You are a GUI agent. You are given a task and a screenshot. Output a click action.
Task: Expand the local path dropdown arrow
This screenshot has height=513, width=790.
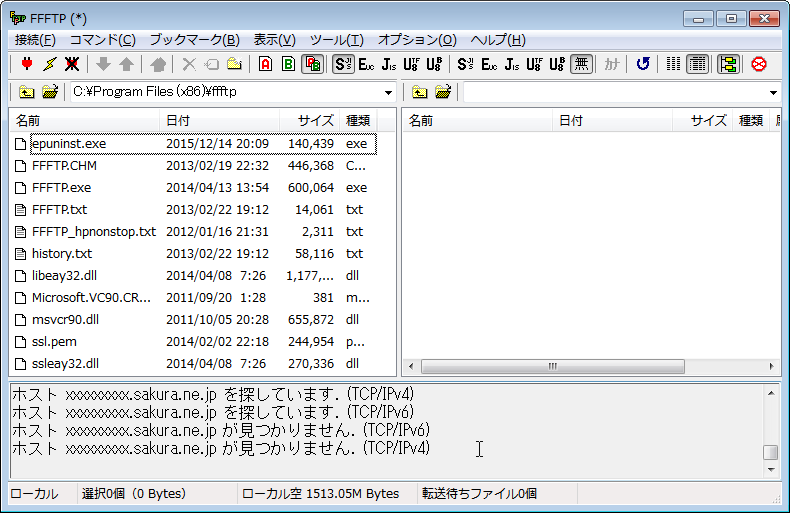tap(388, 92)
